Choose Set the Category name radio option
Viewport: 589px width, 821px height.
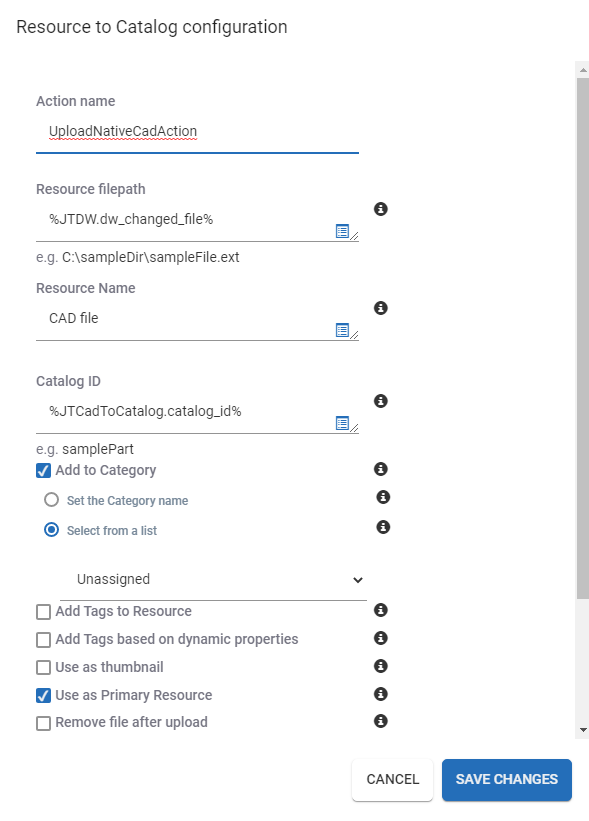pyautogui.click(x=51, y=500)
